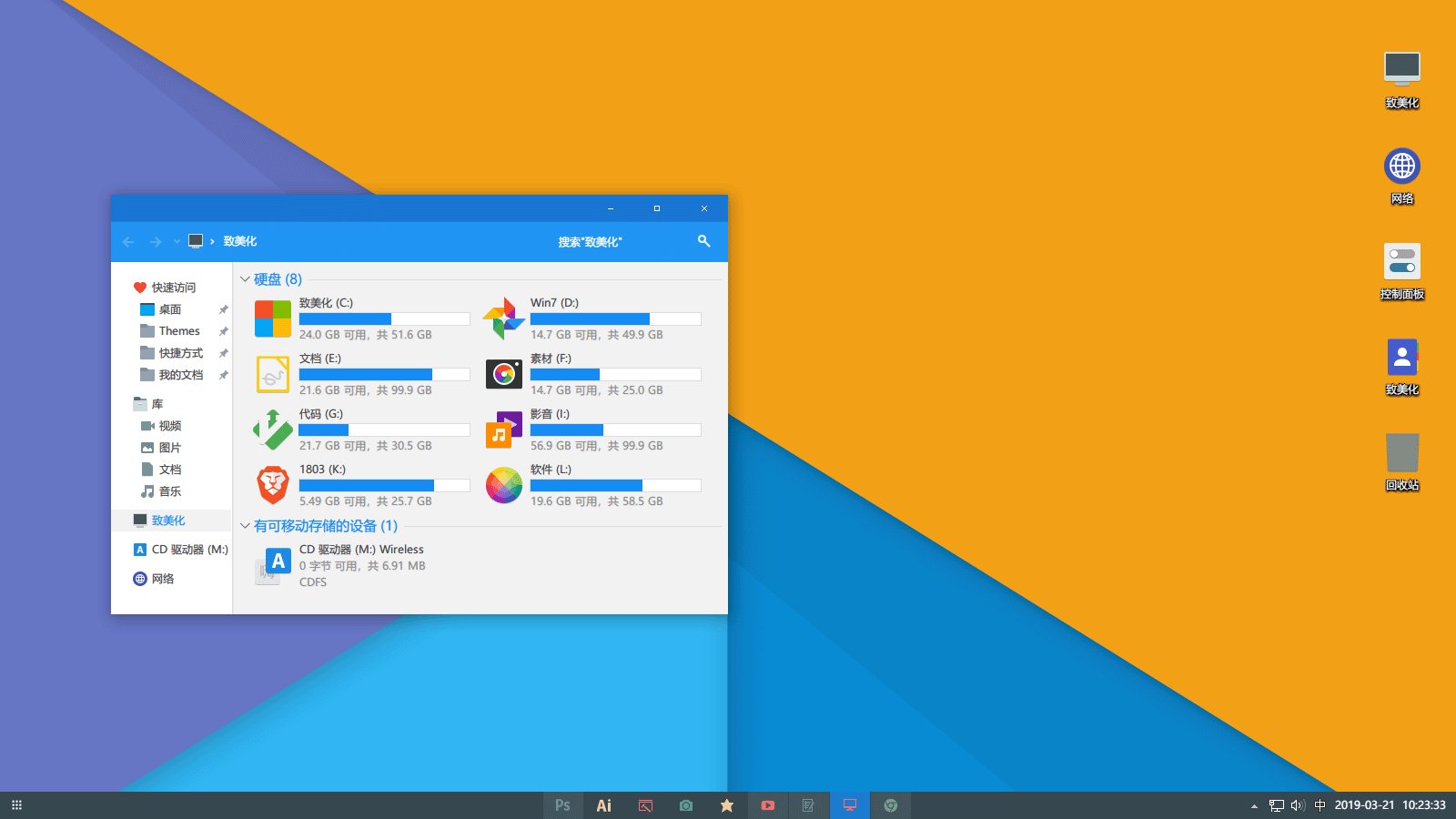
Task: Click the CDFS file system label
Action: tap(313, 582)
